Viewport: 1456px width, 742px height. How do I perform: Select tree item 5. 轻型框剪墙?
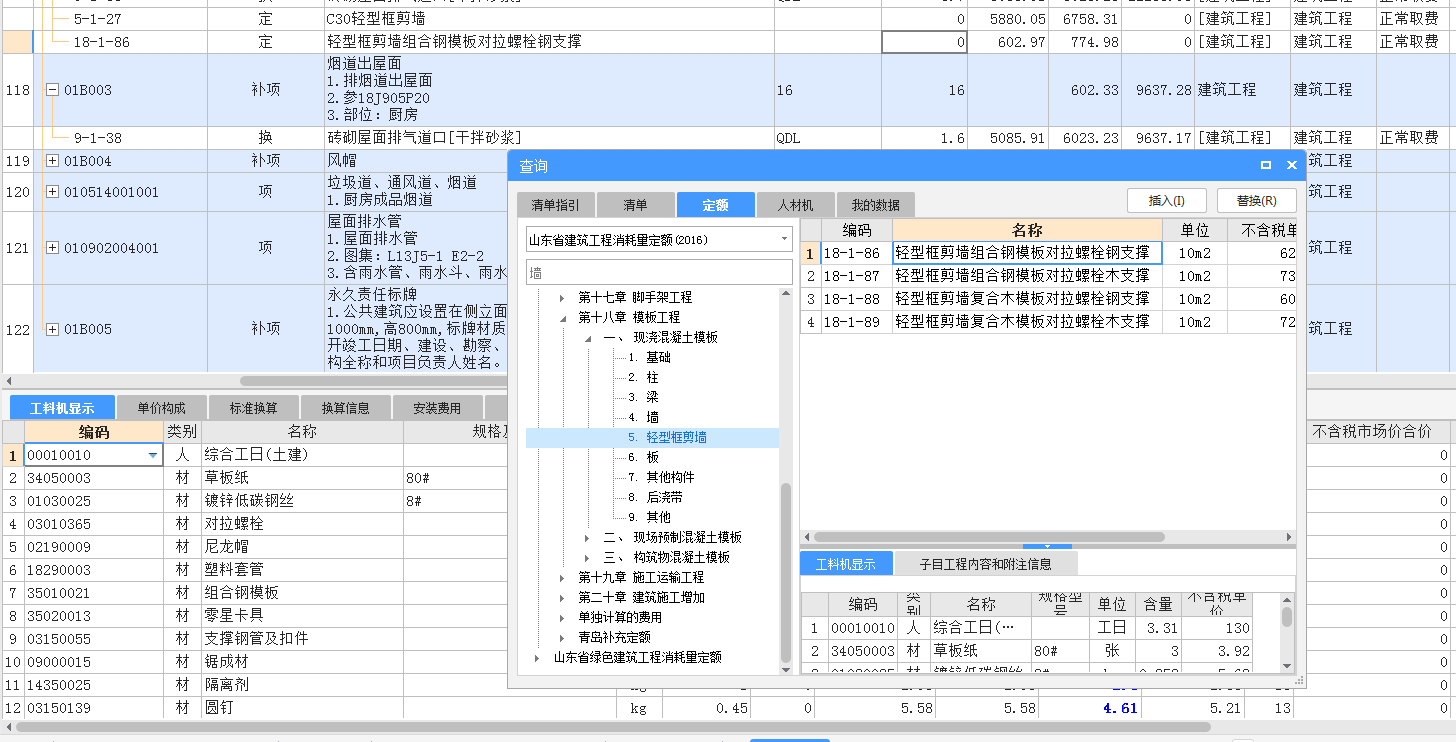(x=667, y=438)
